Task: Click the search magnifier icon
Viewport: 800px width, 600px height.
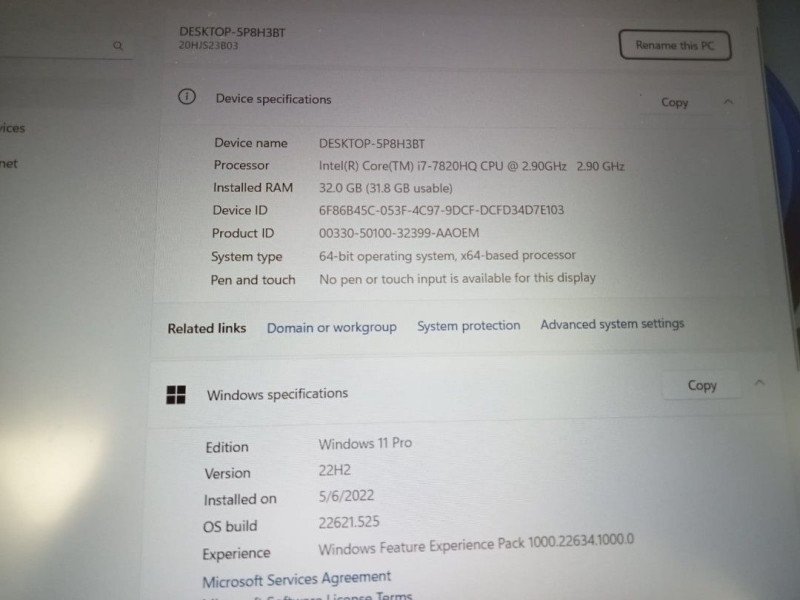Action: 118,46
